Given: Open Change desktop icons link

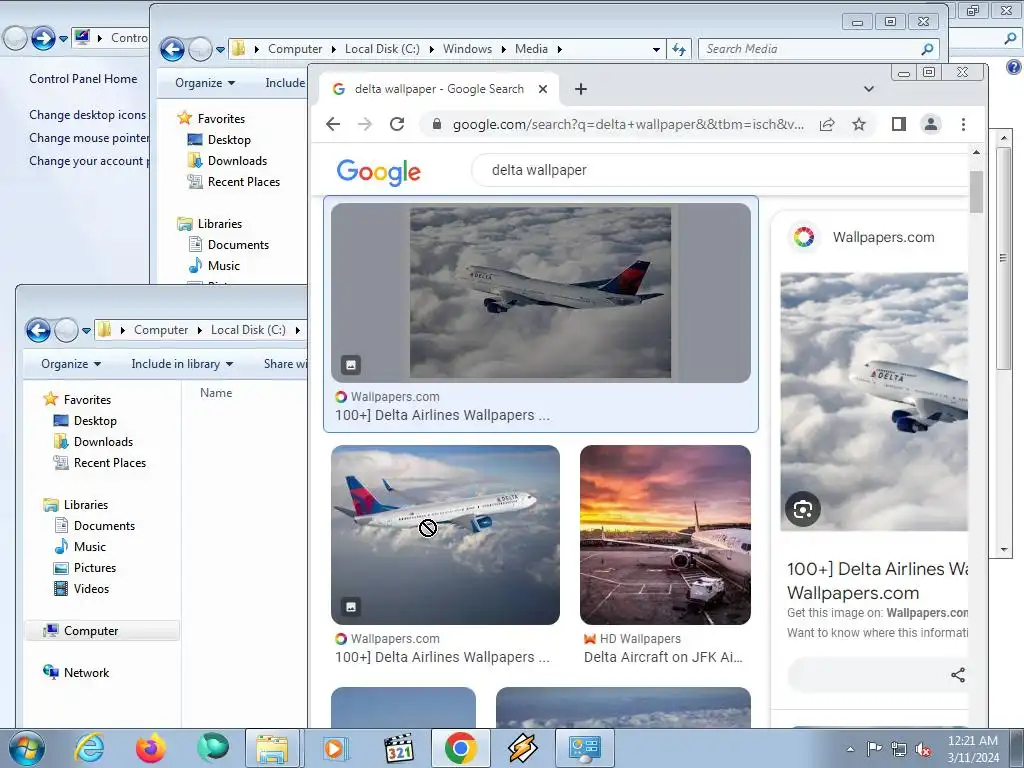Looking at the screenshot, I should [88, 115].
